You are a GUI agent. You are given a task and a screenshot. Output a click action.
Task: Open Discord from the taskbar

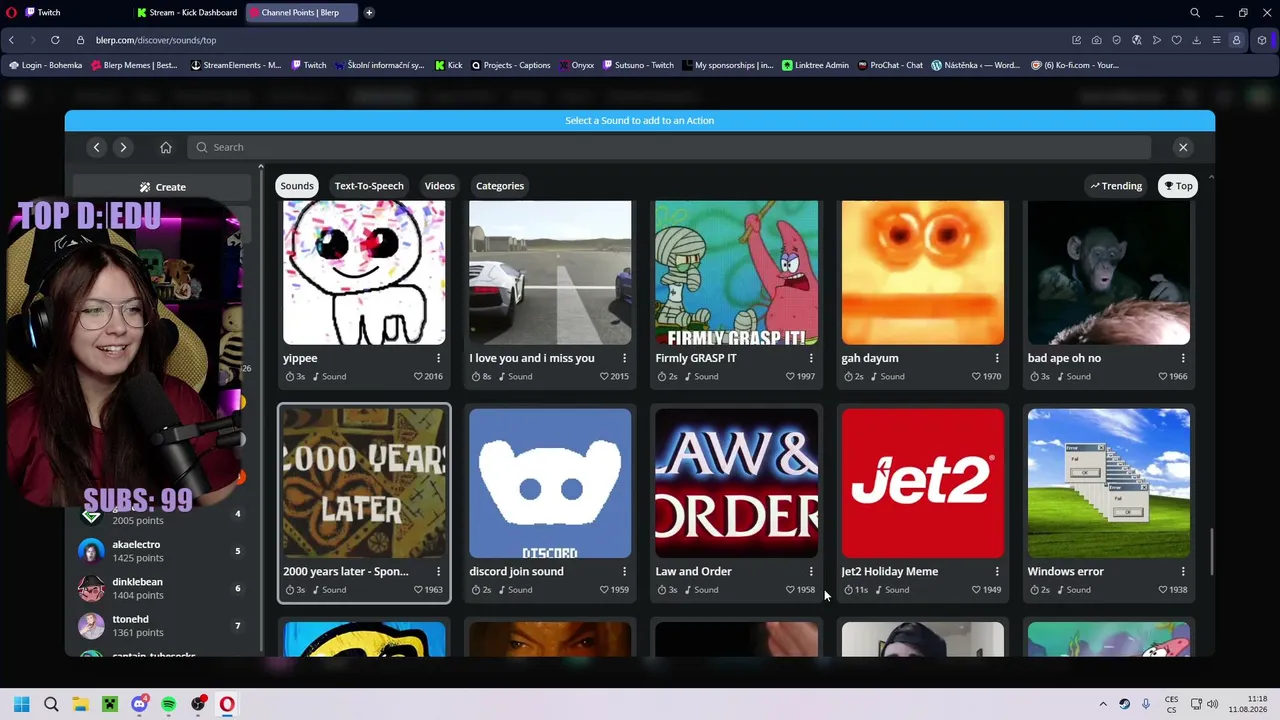point(139,704)
